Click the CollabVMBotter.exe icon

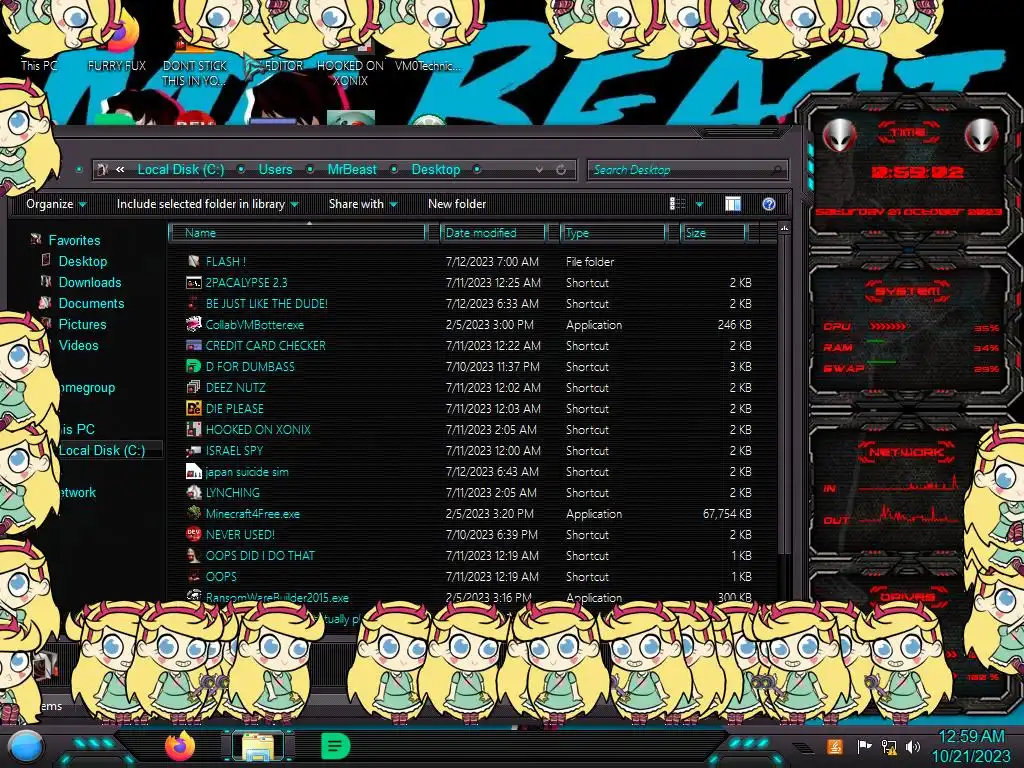point(193,324)
